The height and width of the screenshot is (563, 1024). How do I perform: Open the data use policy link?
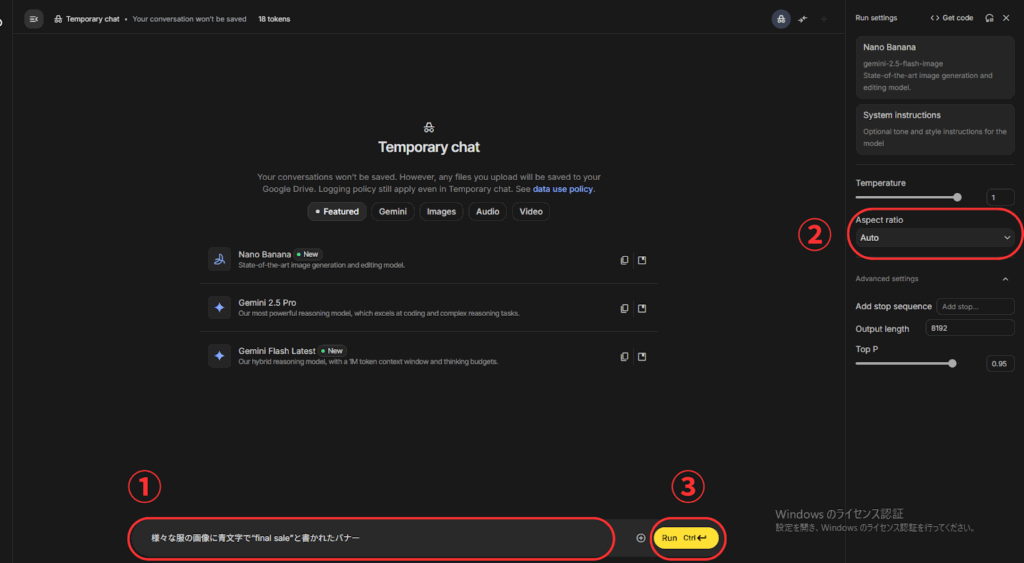[563, 189]
